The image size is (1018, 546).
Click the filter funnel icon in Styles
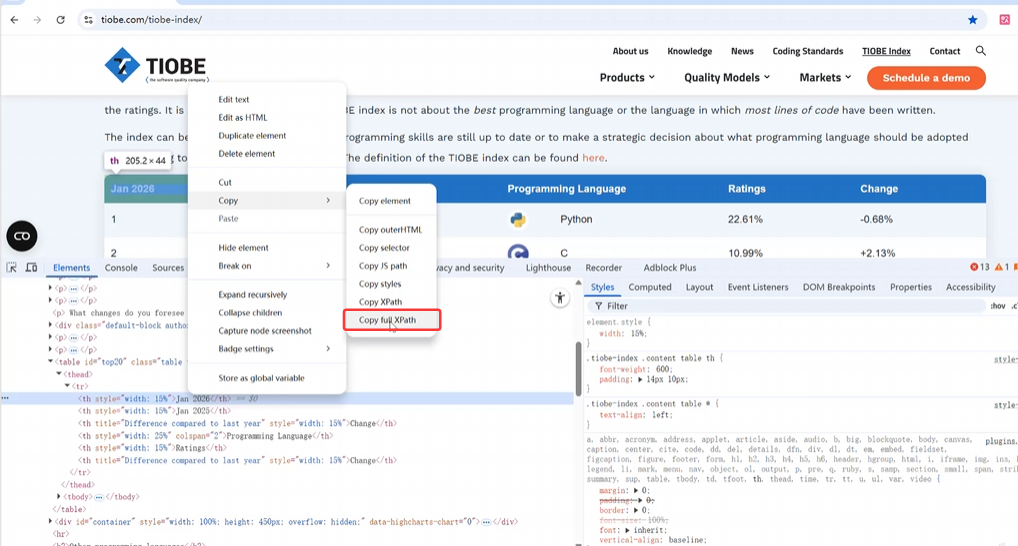599,306
